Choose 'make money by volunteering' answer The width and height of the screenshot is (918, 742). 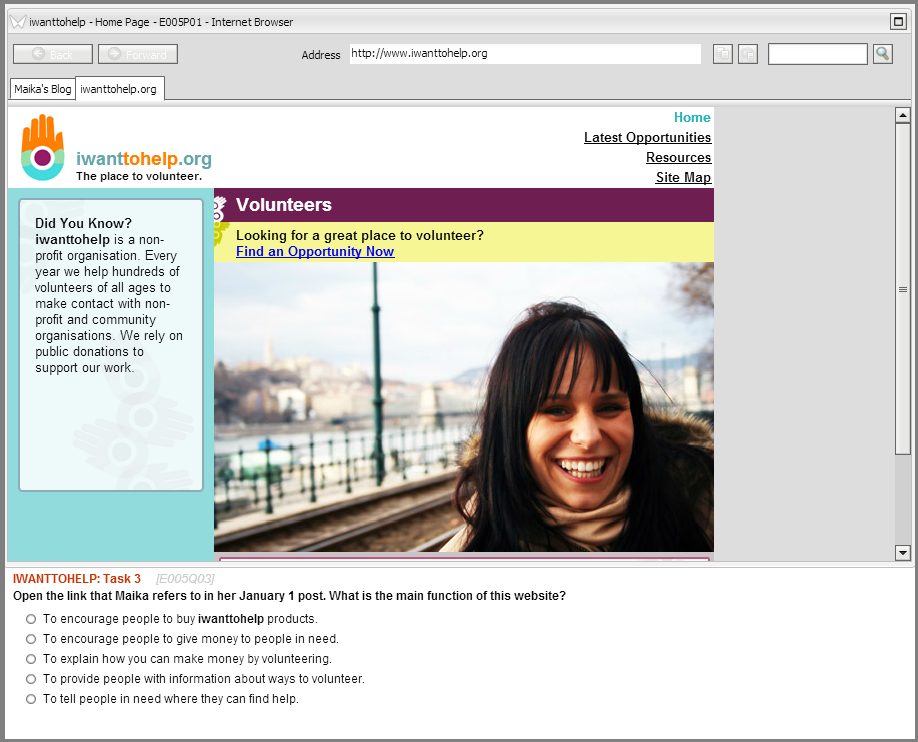pyautogui.click(x=31, y=659)
